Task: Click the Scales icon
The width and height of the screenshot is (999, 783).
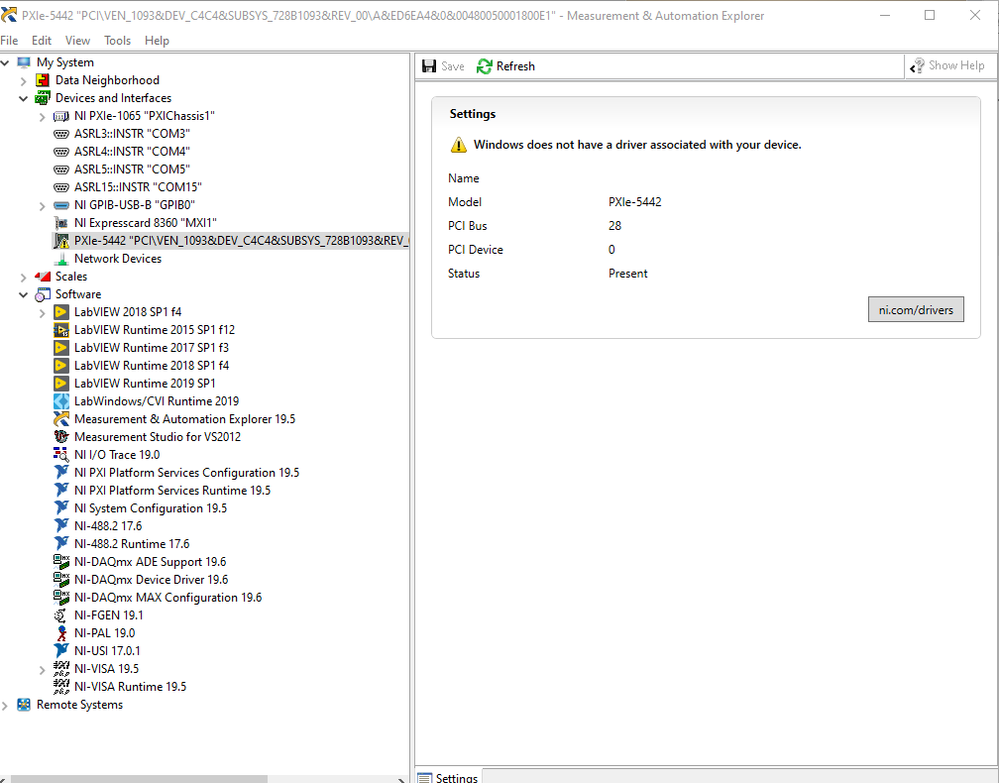Action: pos(42,277)
